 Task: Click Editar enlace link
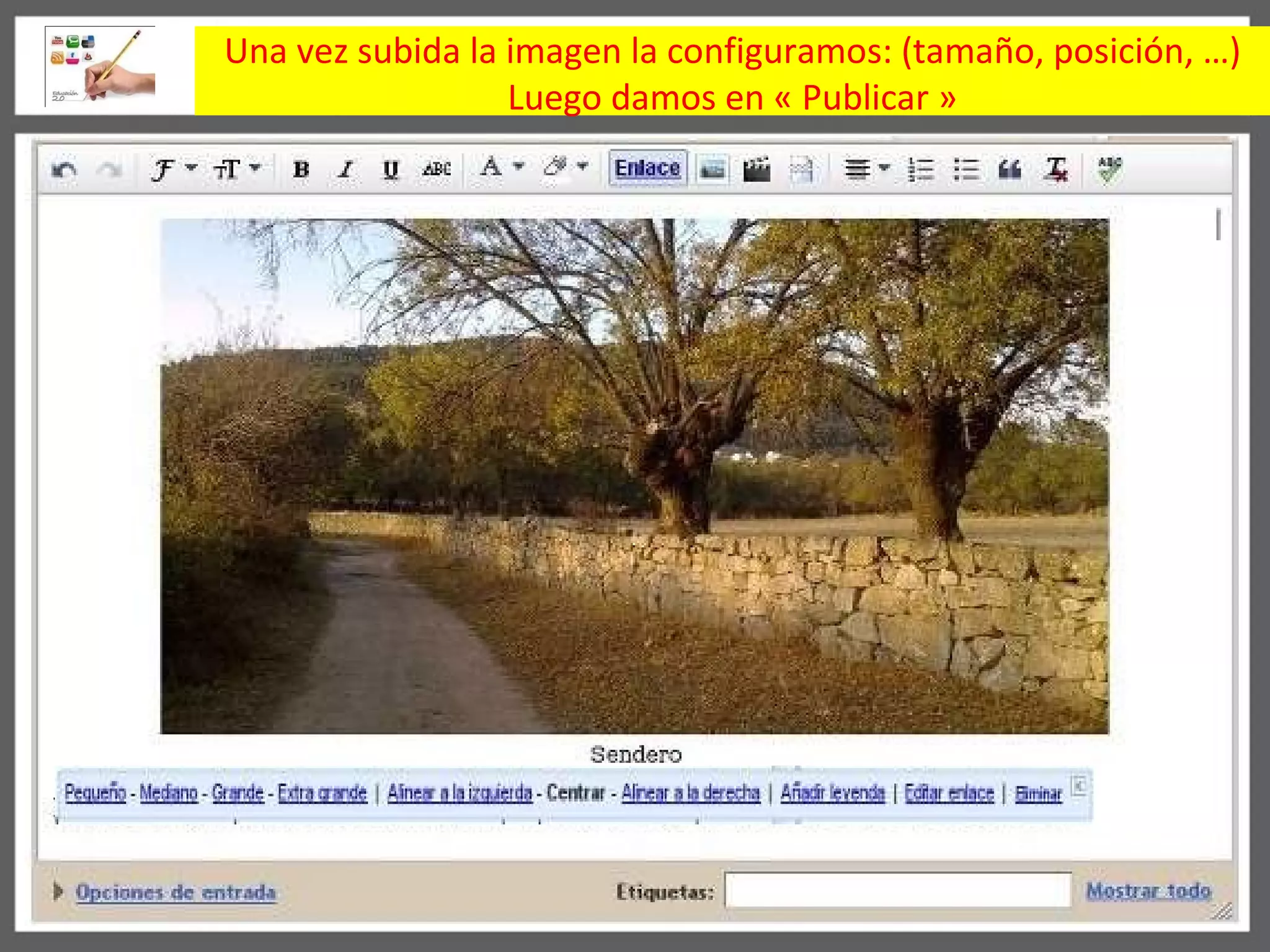949,793
